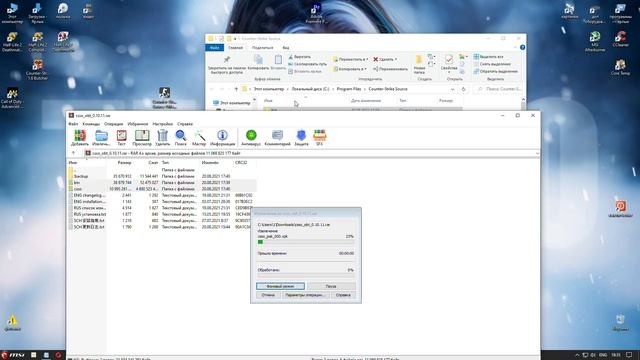
Task: Open the Мастер (Wizard) wand icon
Action: coord(199,136)
